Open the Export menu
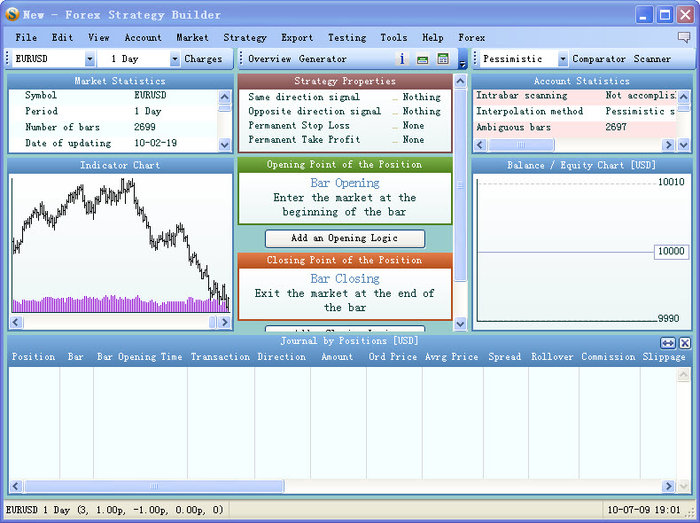 tap(297, 37)
